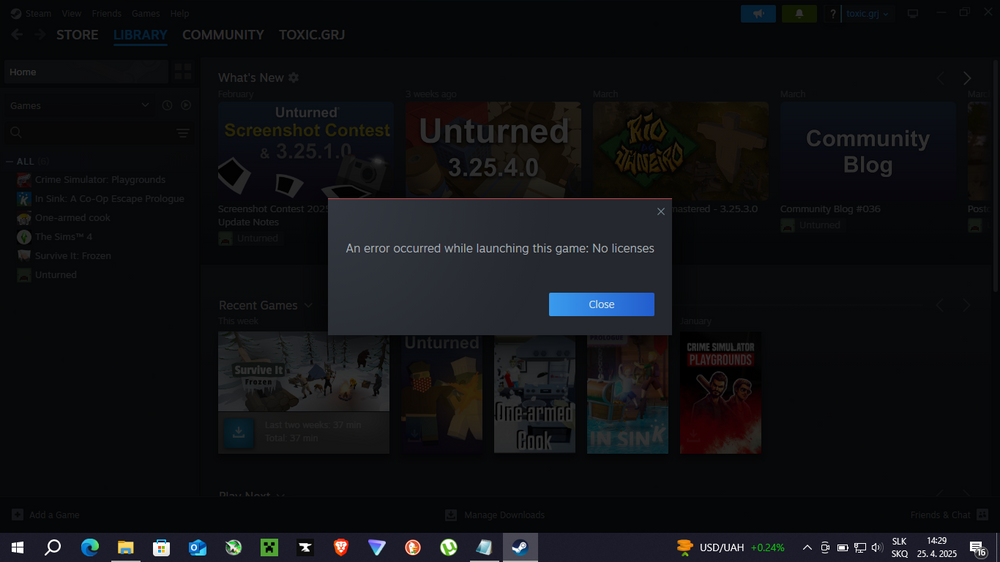Open the View menu
This screenshot has height=562, width=1000.
pos(71,13)
